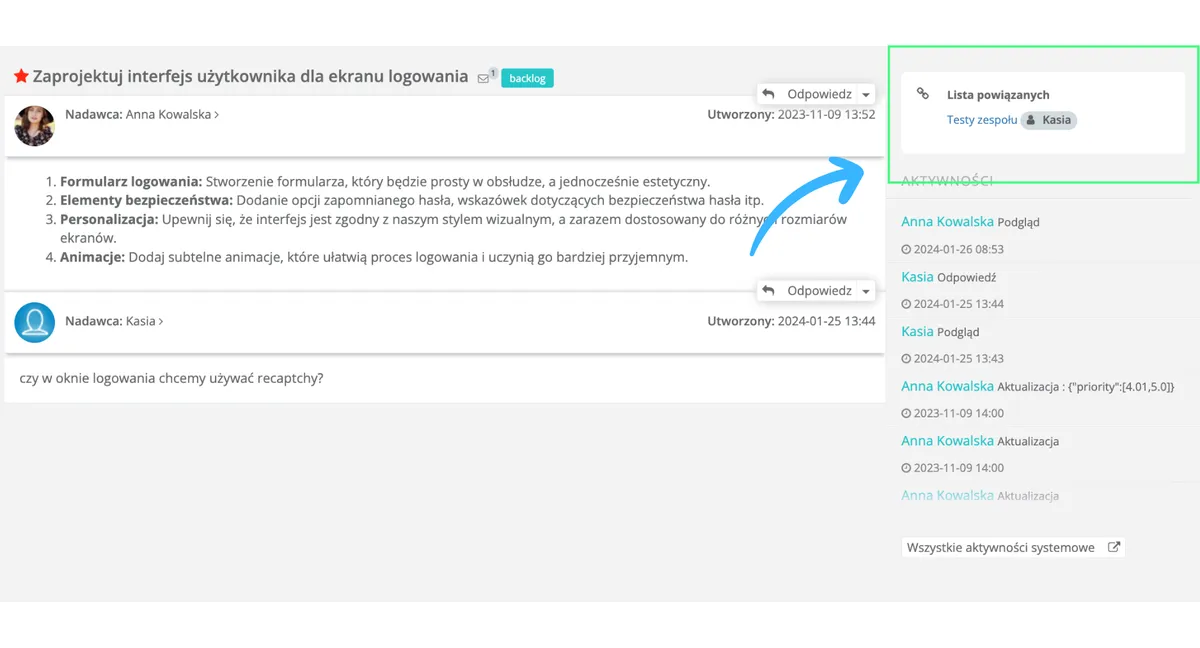1200x648 pixels.
Task: Click the Animacje list item
Action: [374, 257]
